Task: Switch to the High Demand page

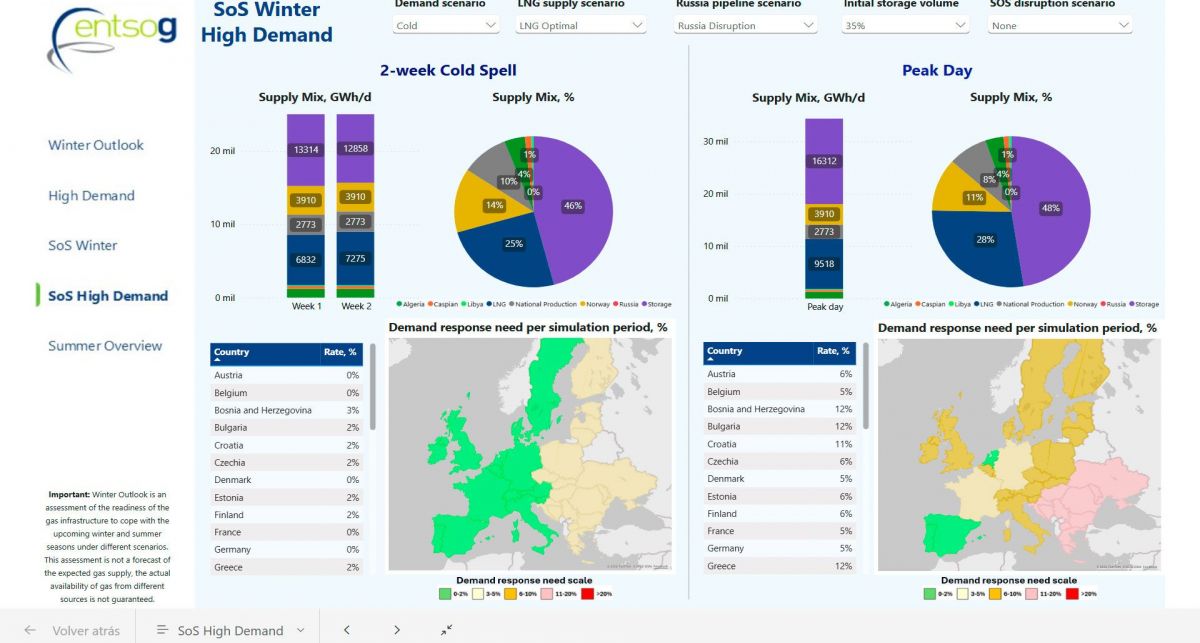Action: coord(91,196)
